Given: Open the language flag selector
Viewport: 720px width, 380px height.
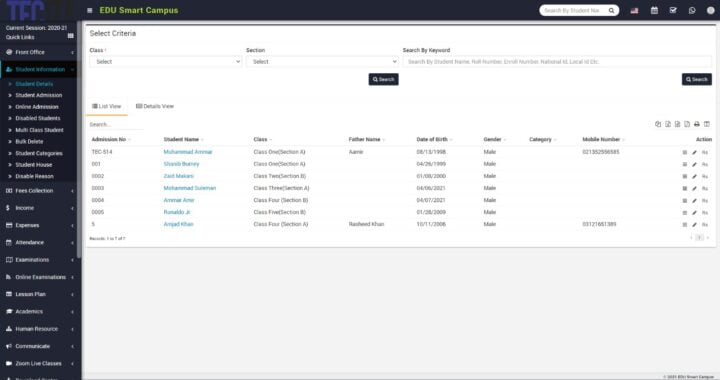Looking at the screenshot, I should [x=634, y=11].
